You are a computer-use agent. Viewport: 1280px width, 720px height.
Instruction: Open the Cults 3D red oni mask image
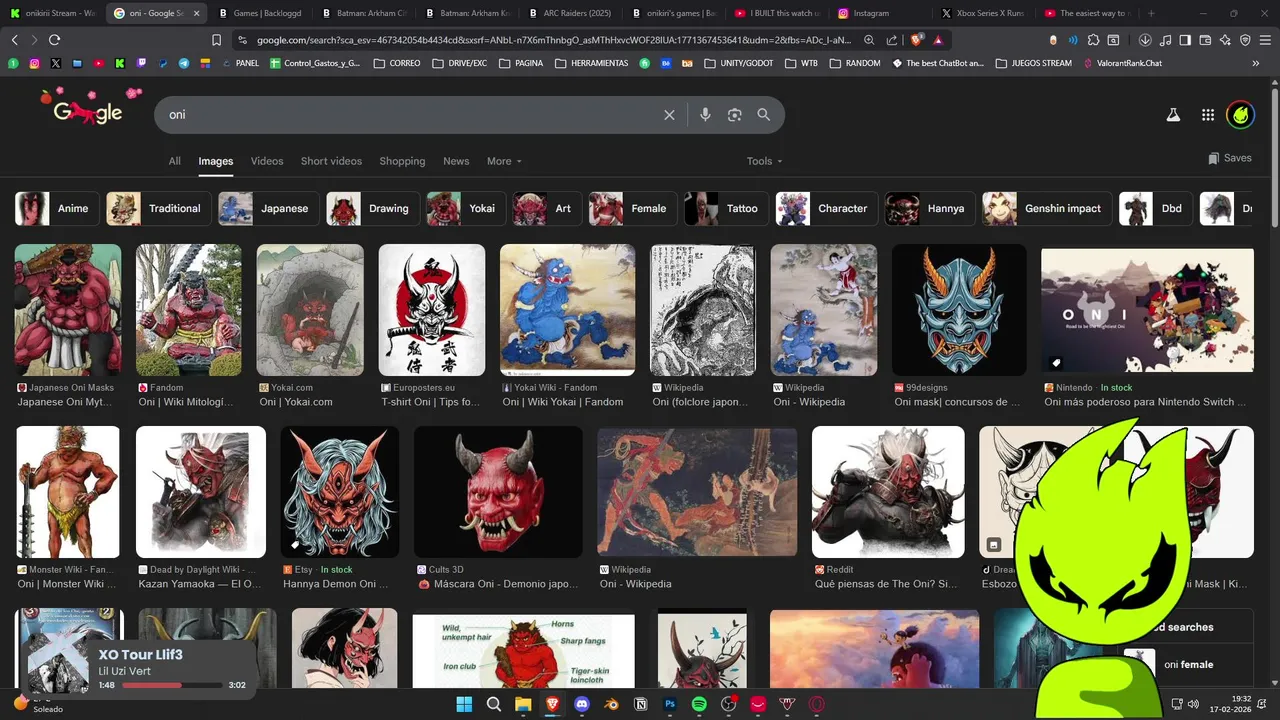point(498,492)
